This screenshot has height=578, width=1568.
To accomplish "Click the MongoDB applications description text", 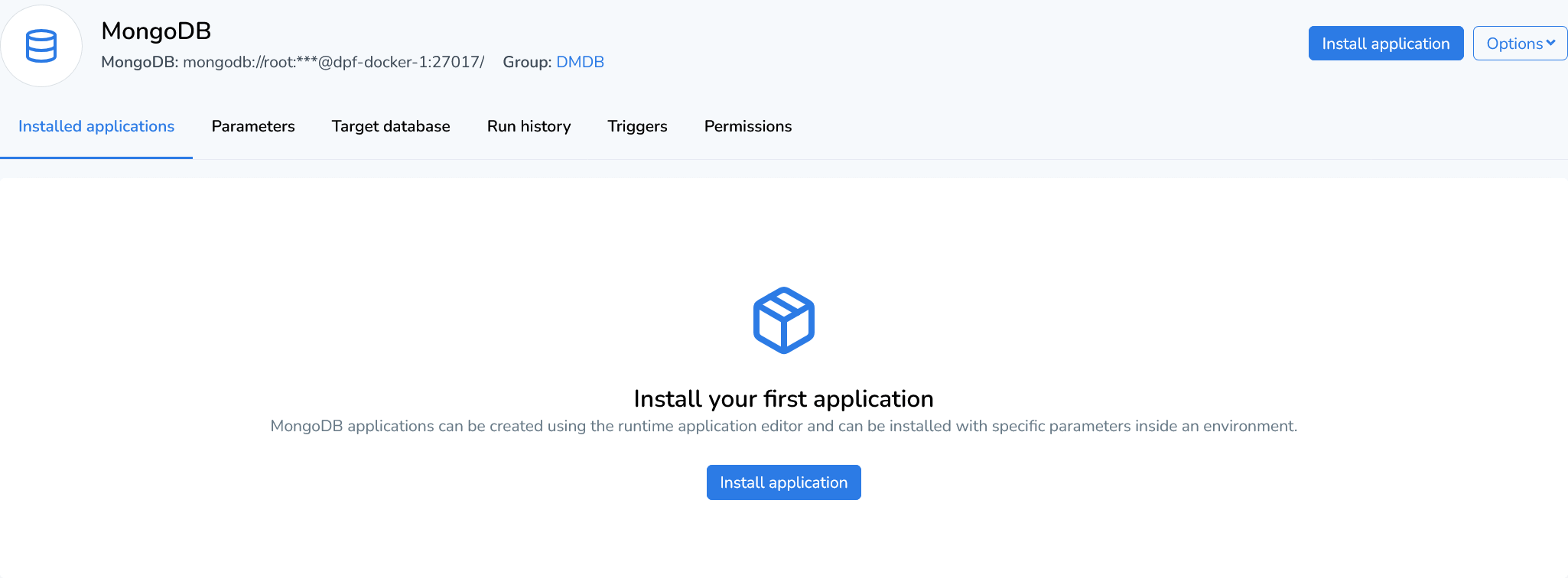I will click(x=783, y=426).
